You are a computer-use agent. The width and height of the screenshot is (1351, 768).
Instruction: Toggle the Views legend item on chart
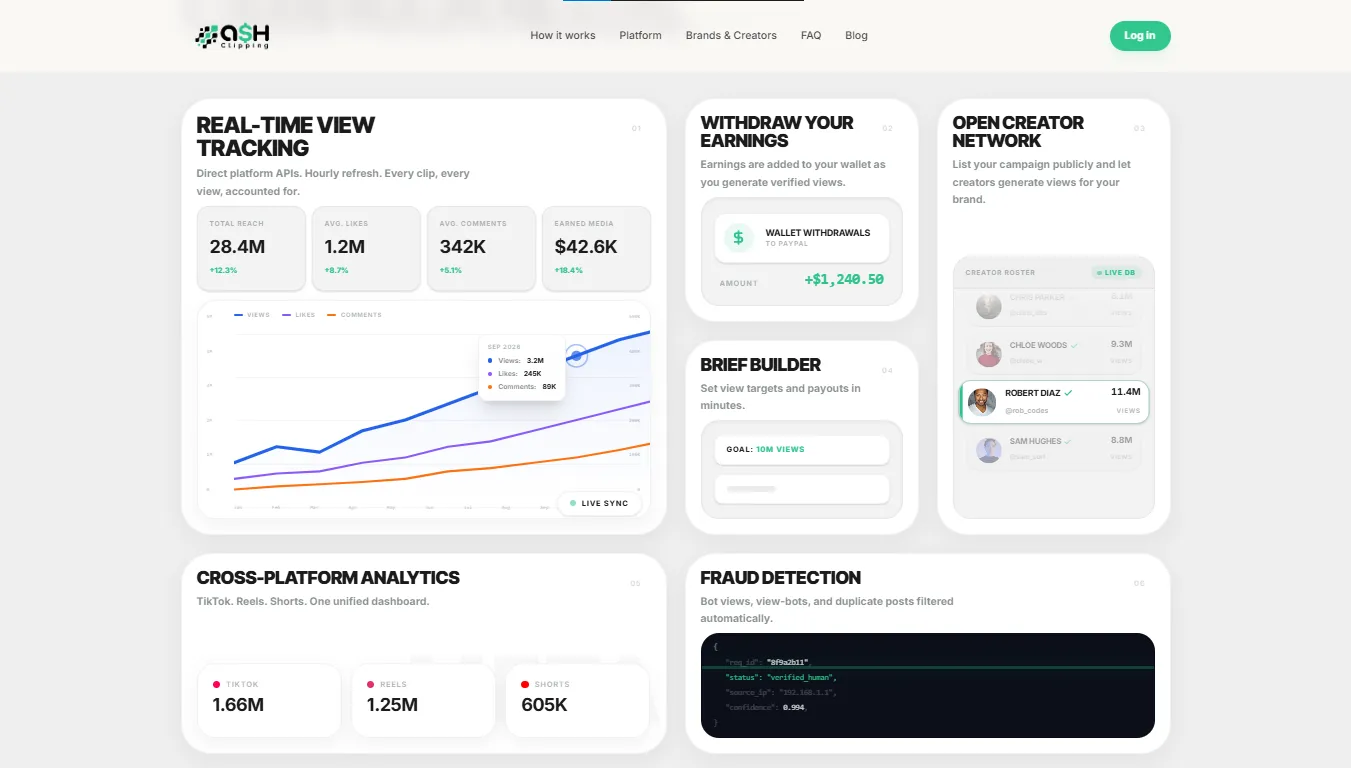(252, 315)
